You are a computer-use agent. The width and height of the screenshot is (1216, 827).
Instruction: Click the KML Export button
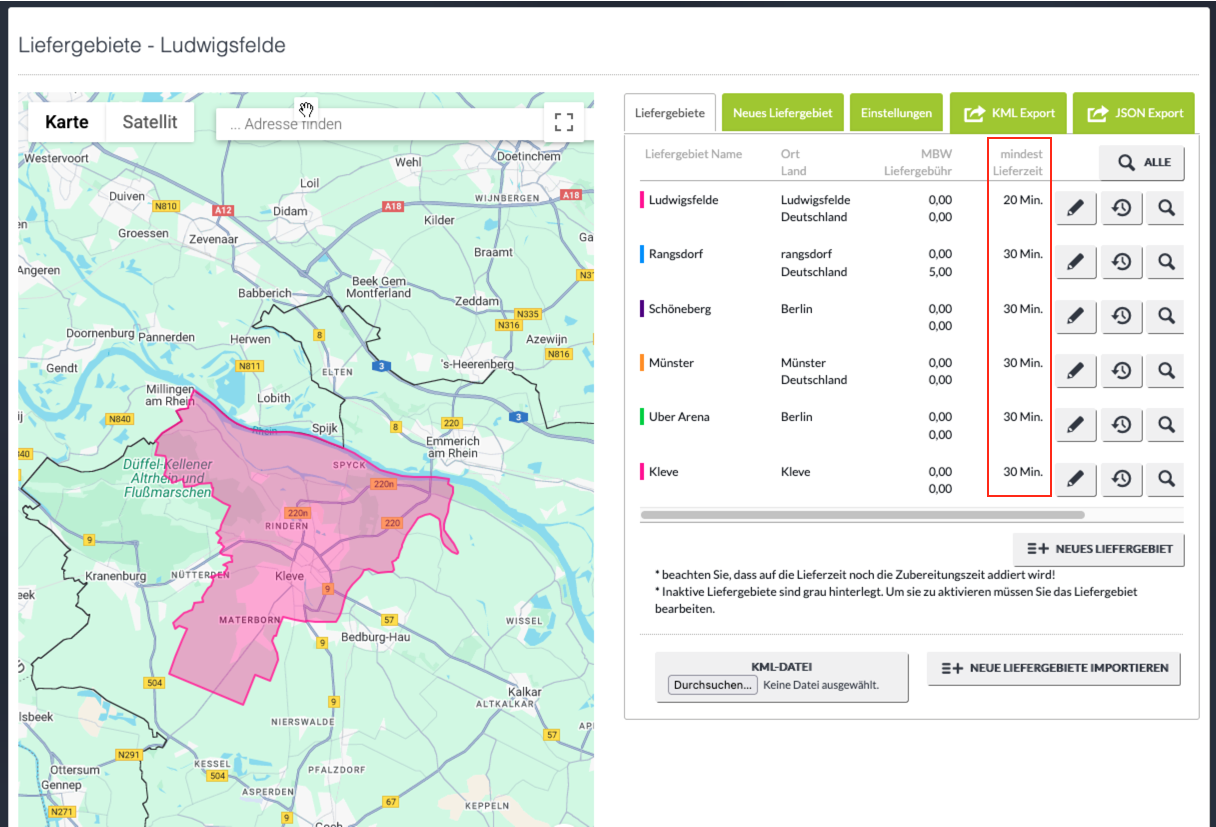pyautogui.click(x=1008, y=113)
